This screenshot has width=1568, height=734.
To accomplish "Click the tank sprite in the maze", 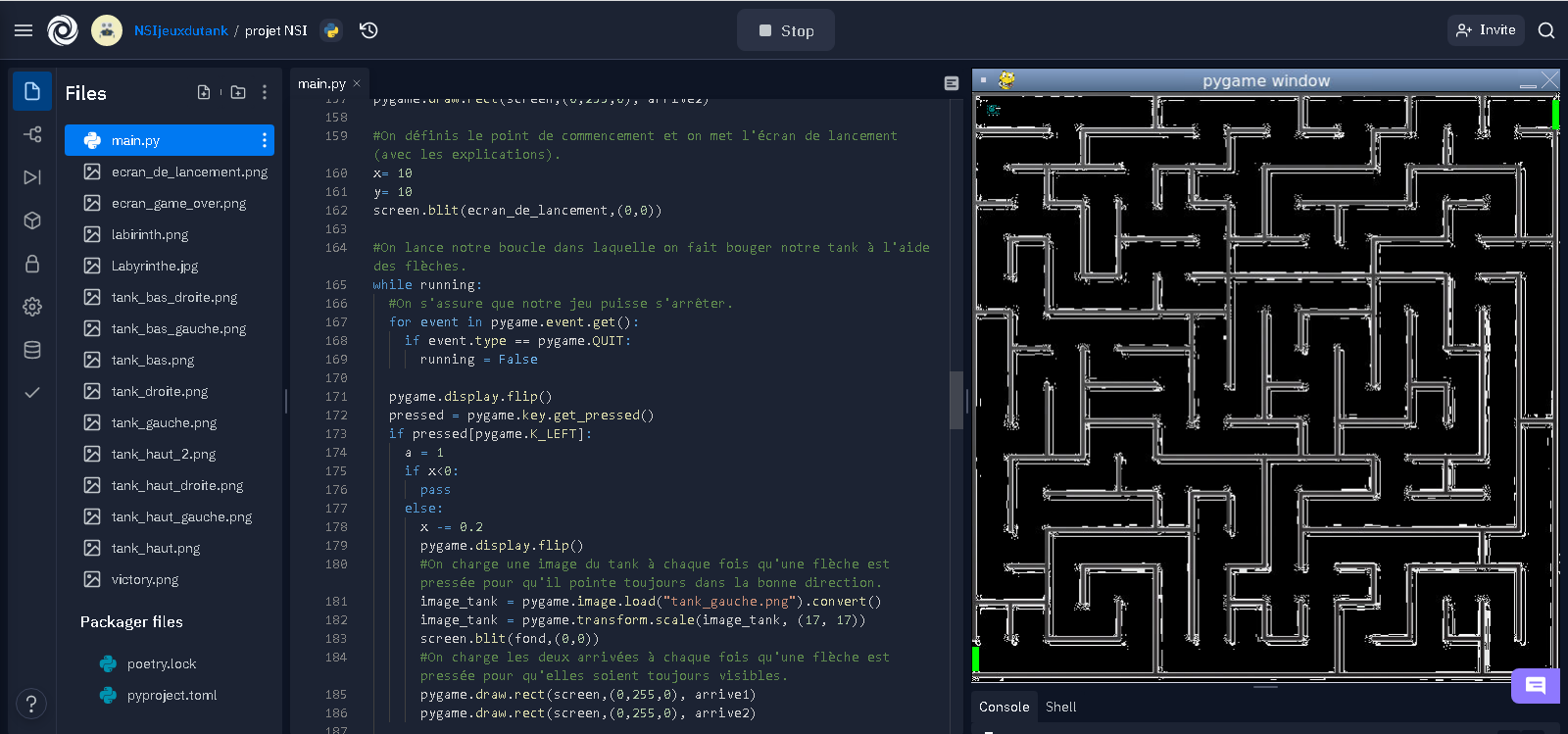I will point(994,110).
